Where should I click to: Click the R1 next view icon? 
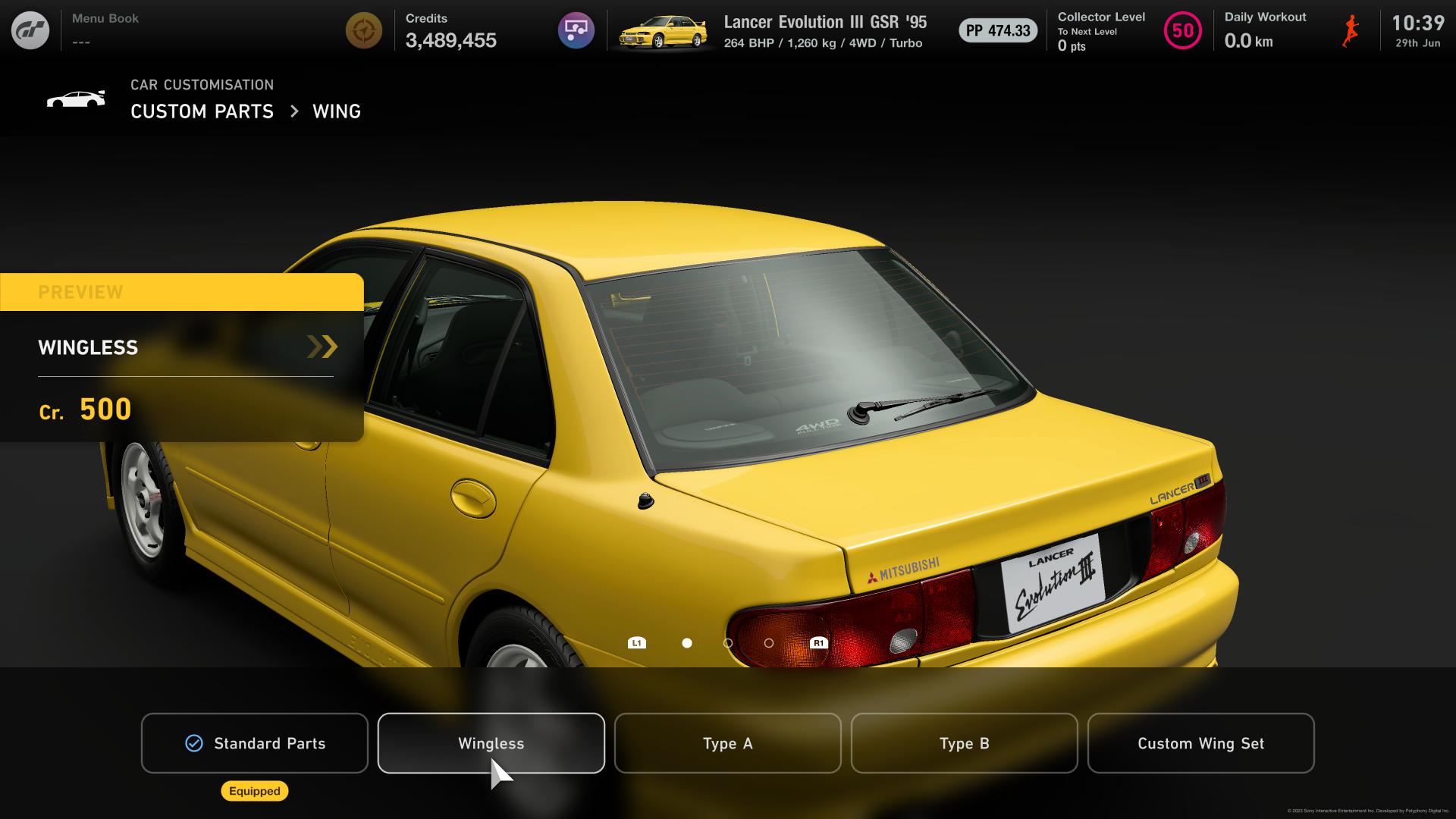[818, 643]
